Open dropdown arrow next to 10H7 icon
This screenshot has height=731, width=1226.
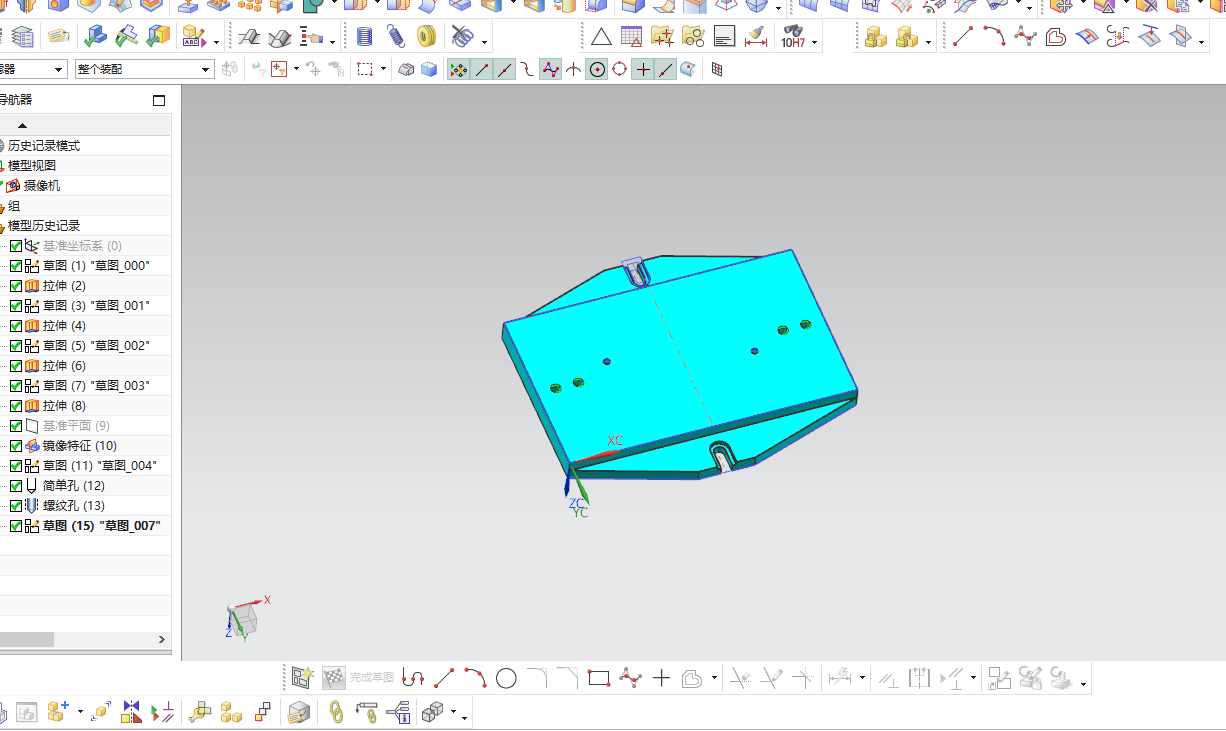[x=815, y=42]
